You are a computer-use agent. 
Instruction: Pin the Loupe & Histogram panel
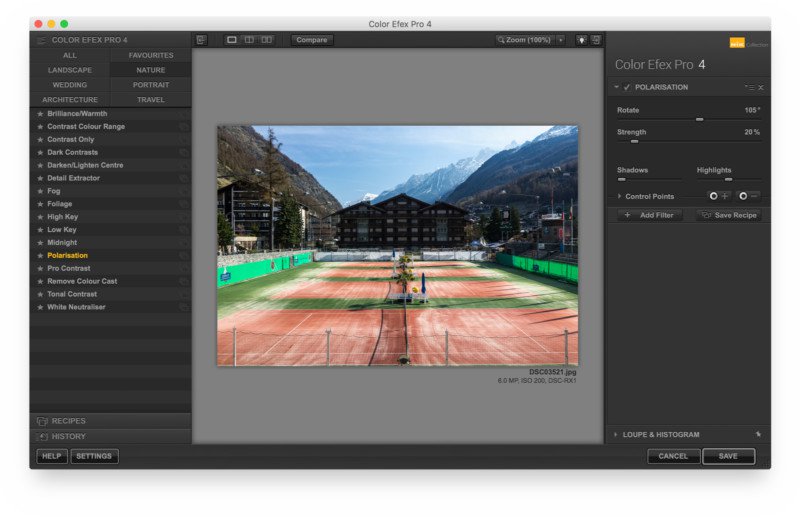click(x=758, y=434)
